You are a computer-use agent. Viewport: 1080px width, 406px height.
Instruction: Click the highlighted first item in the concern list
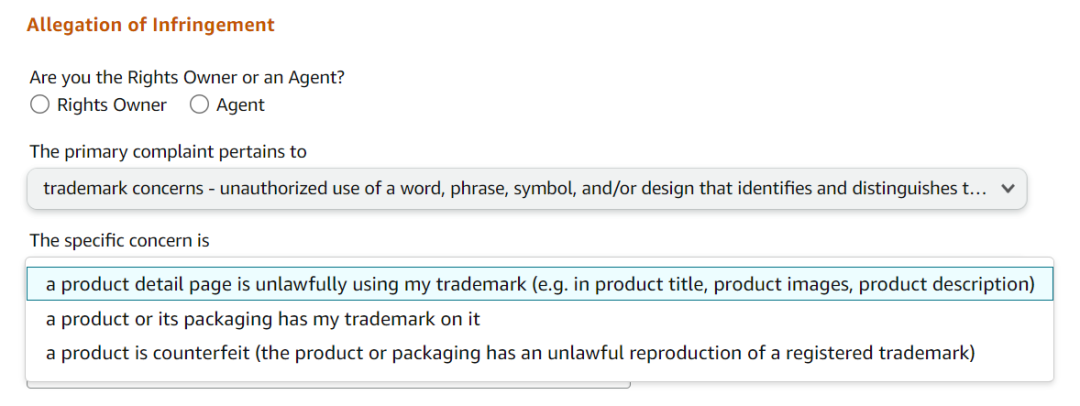tap(540, 284)
